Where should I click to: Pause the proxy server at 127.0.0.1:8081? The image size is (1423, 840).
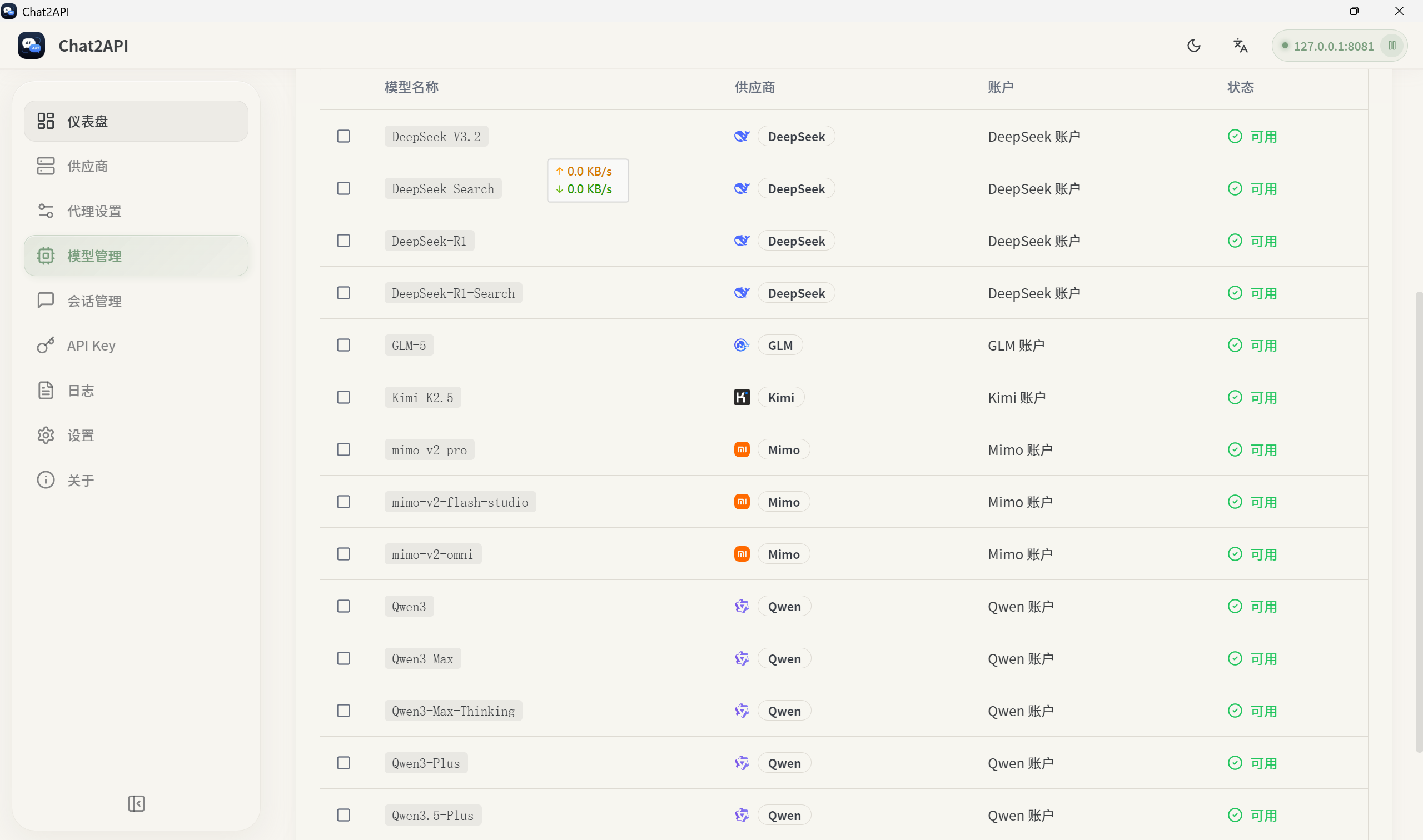point(1392,46)
